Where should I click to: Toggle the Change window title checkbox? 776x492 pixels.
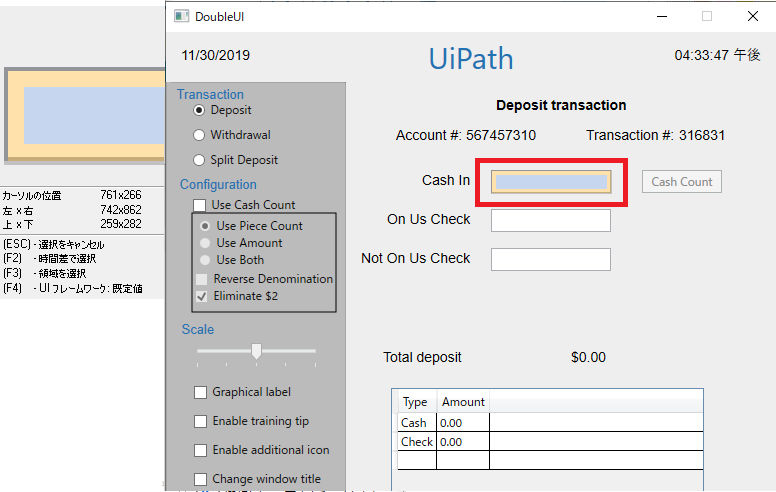pos(201,479)
